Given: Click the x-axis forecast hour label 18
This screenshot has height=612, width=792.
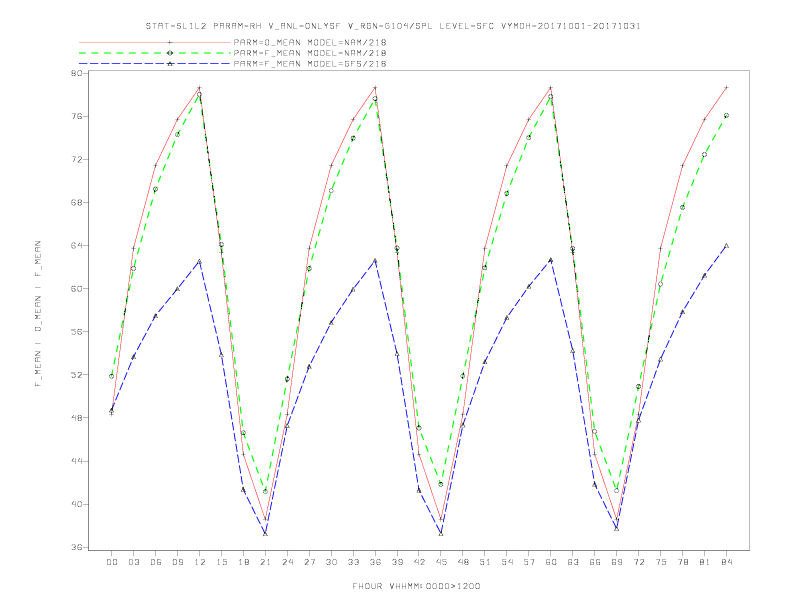Looking at the screenshot, I should pos(243,562).
